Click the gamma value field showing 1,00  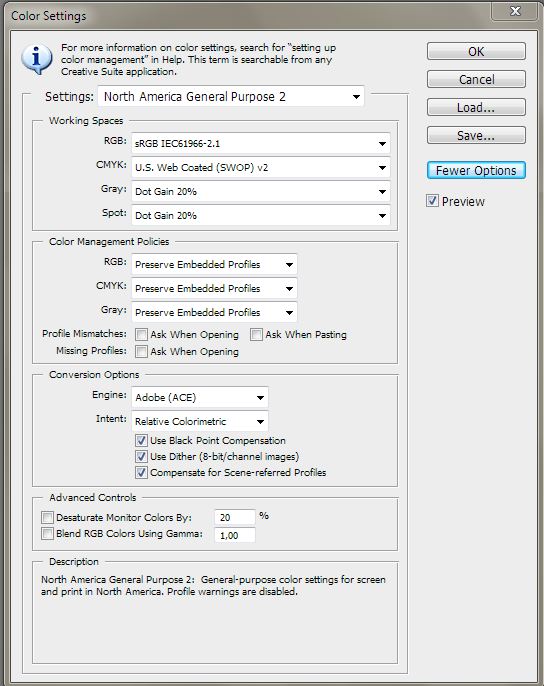[x=235, y=535]
